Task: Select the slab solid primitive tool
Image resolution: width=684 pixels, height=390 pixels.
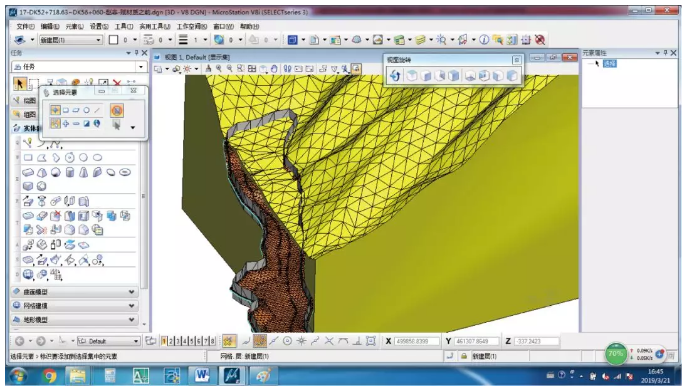Action: 28,172
